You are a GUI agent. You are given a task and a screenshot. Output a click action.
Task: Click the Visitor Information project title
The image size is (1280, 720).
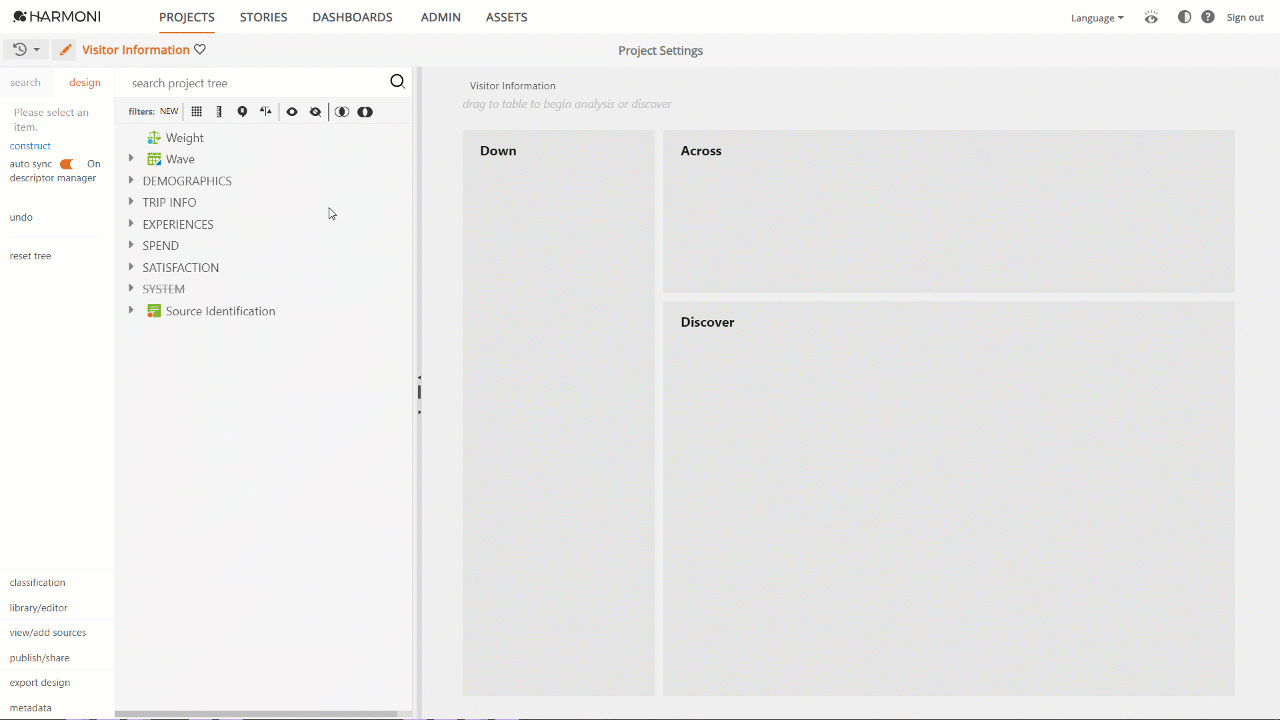point(136,50)
